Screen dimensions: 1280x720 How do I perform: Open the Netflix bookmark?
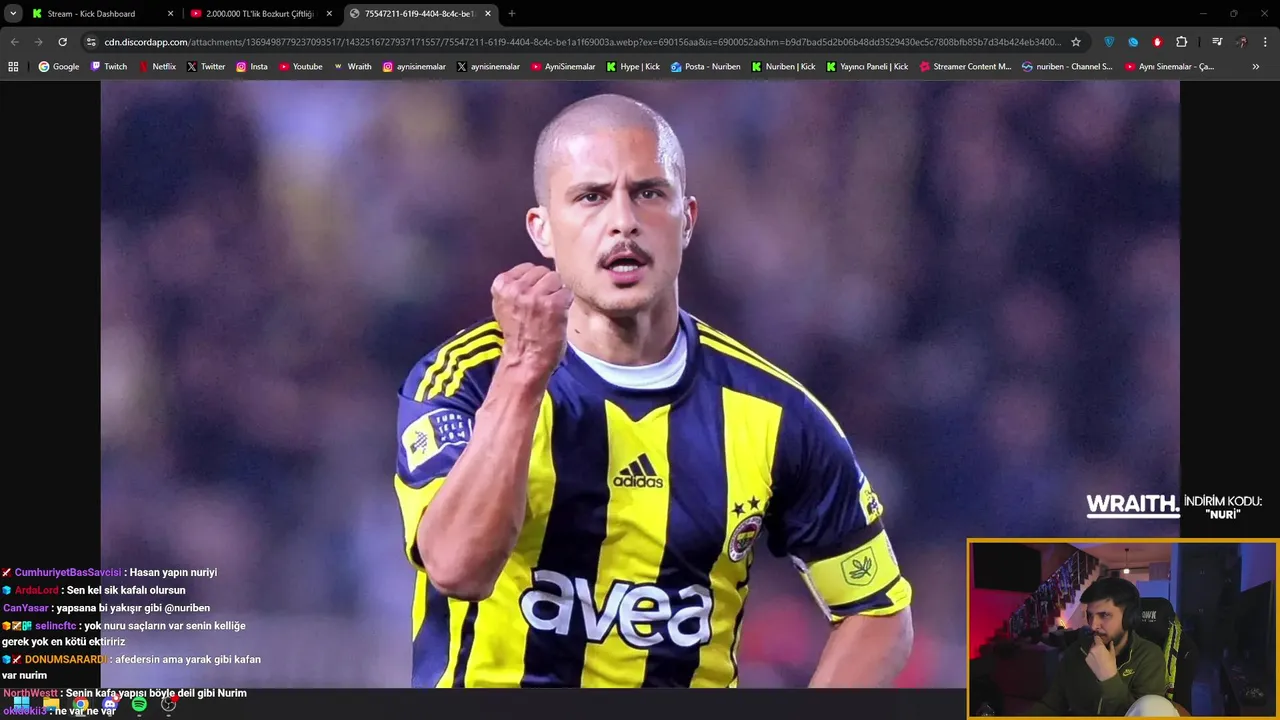(x=157, y=67)
